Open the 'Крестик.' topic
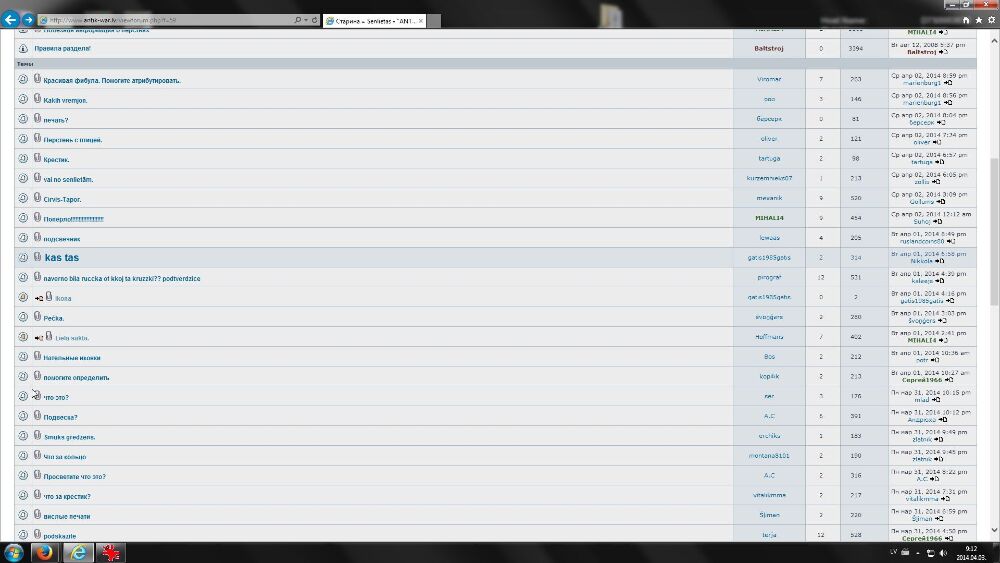The image size is (1000, 563). (x=56, y=160)
